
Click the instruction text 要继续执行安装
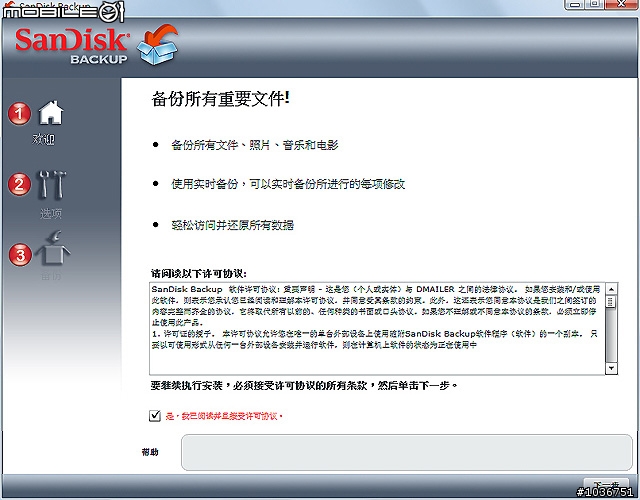coord(304,385)
